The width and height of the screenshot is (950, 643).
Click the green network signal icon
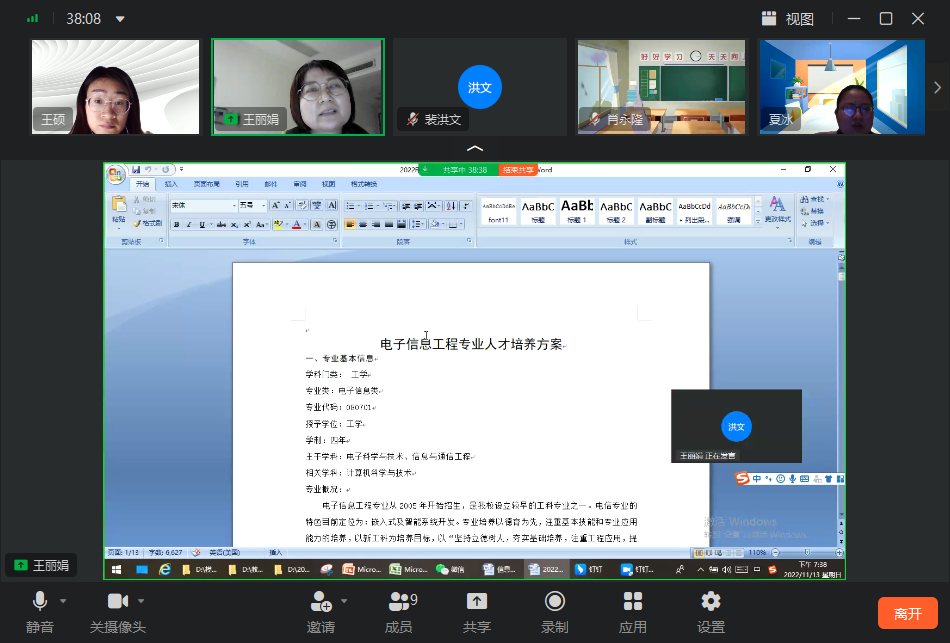click(33, 18)
